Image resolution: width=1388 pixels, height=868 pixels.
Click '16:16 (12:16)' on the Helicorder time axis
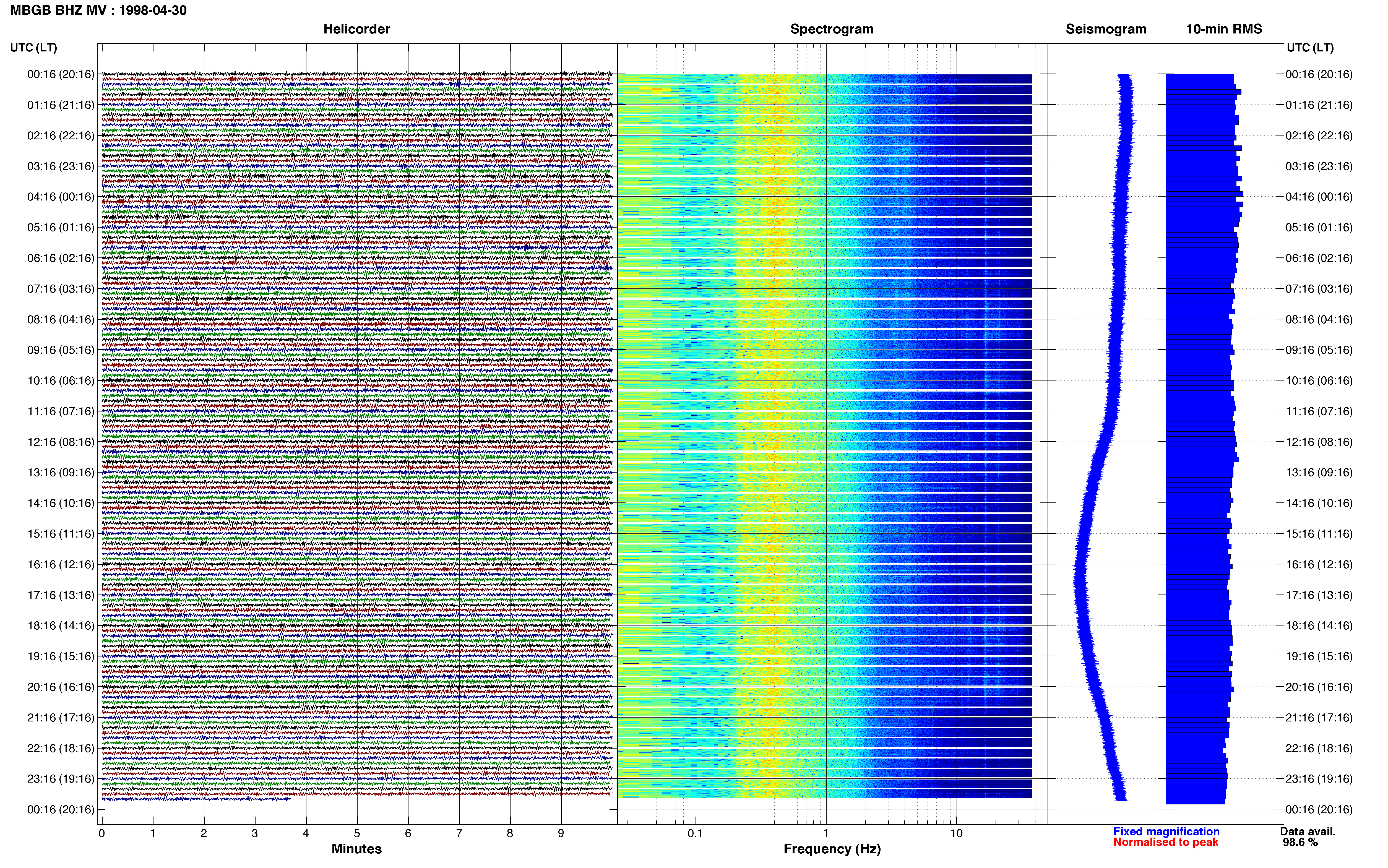pos(61,564)
